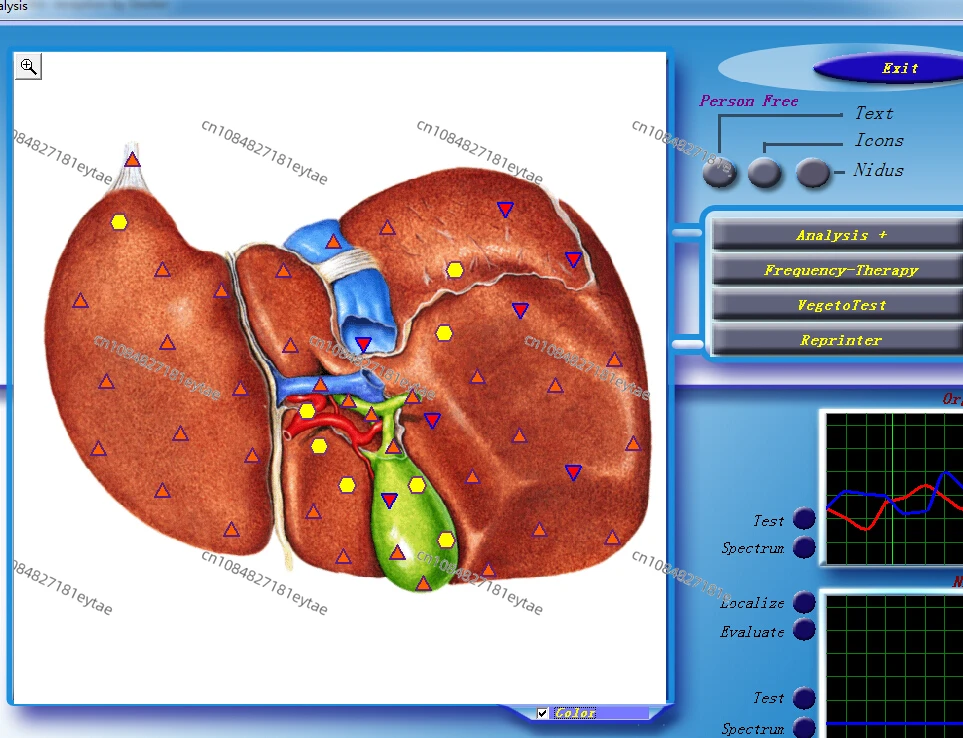Image resolution: width=963 pixels, height=738 pixels.
Task: Select the Localize radio button
Action: [804, 602]
